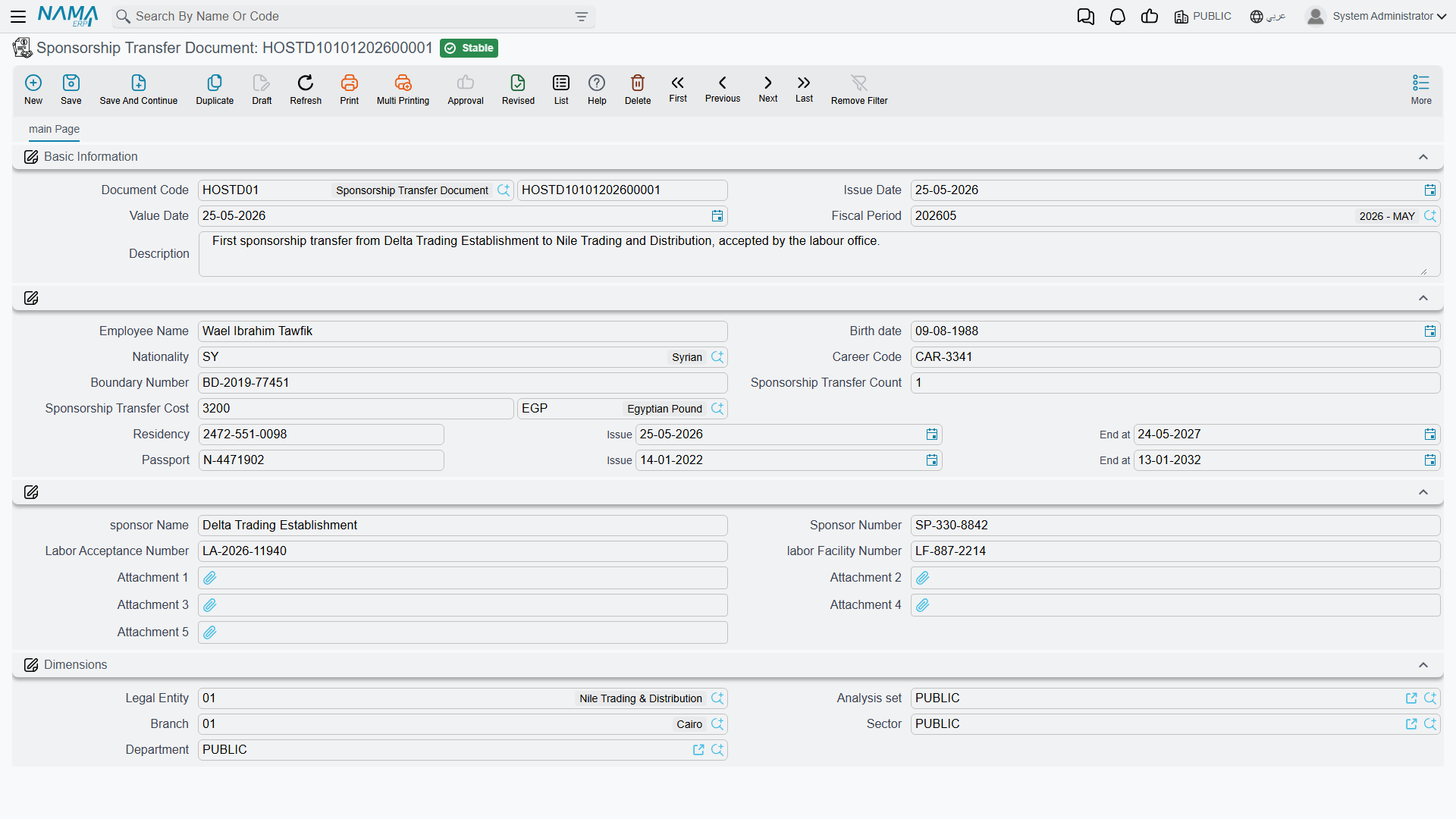The image size is (1456, 819).
Task: Collapse the sponsor details section
Action: pyautogui.click(x=1423, y=492)
